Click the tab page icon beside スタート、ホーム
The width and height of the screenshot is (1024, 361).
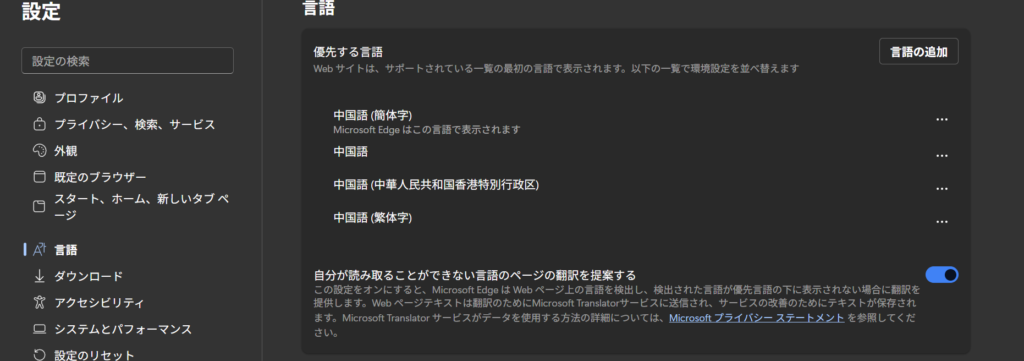(39, 207)
